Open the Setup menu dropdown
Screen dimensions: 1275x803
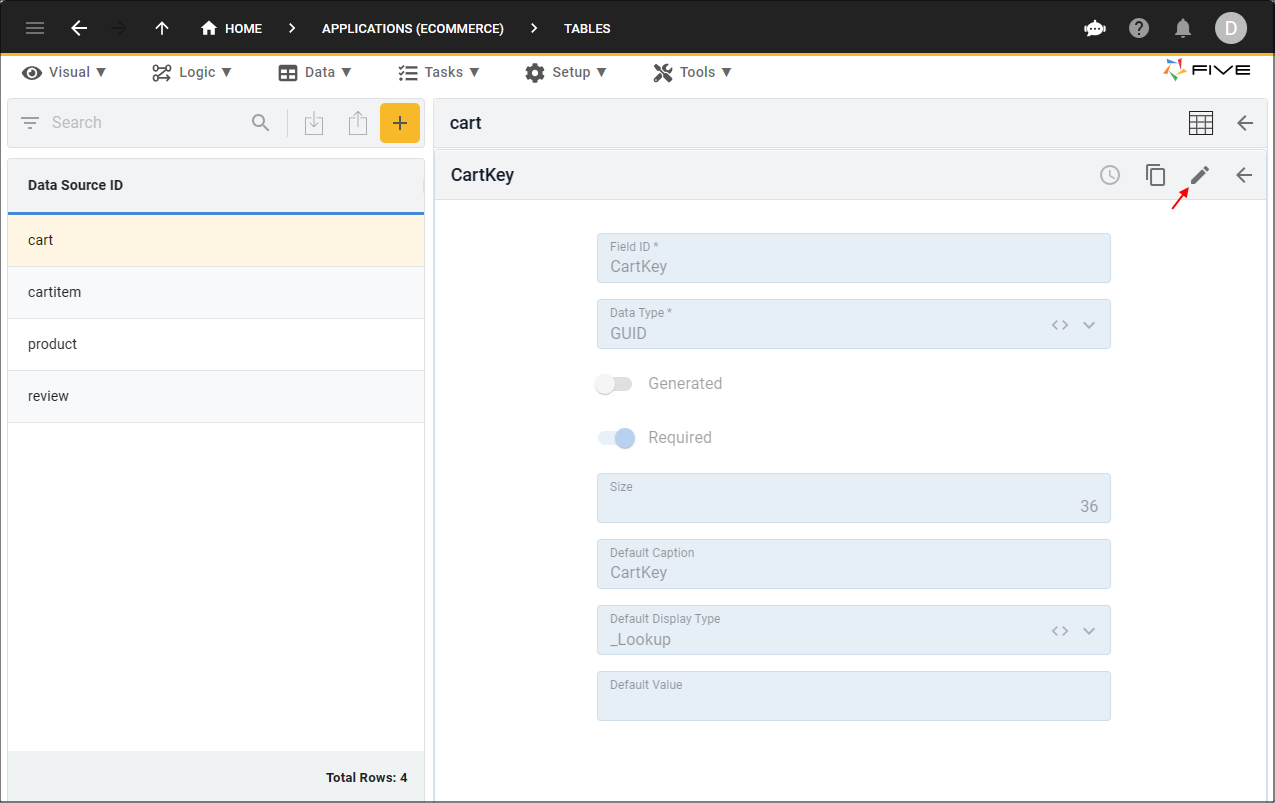tap(566, 72)
